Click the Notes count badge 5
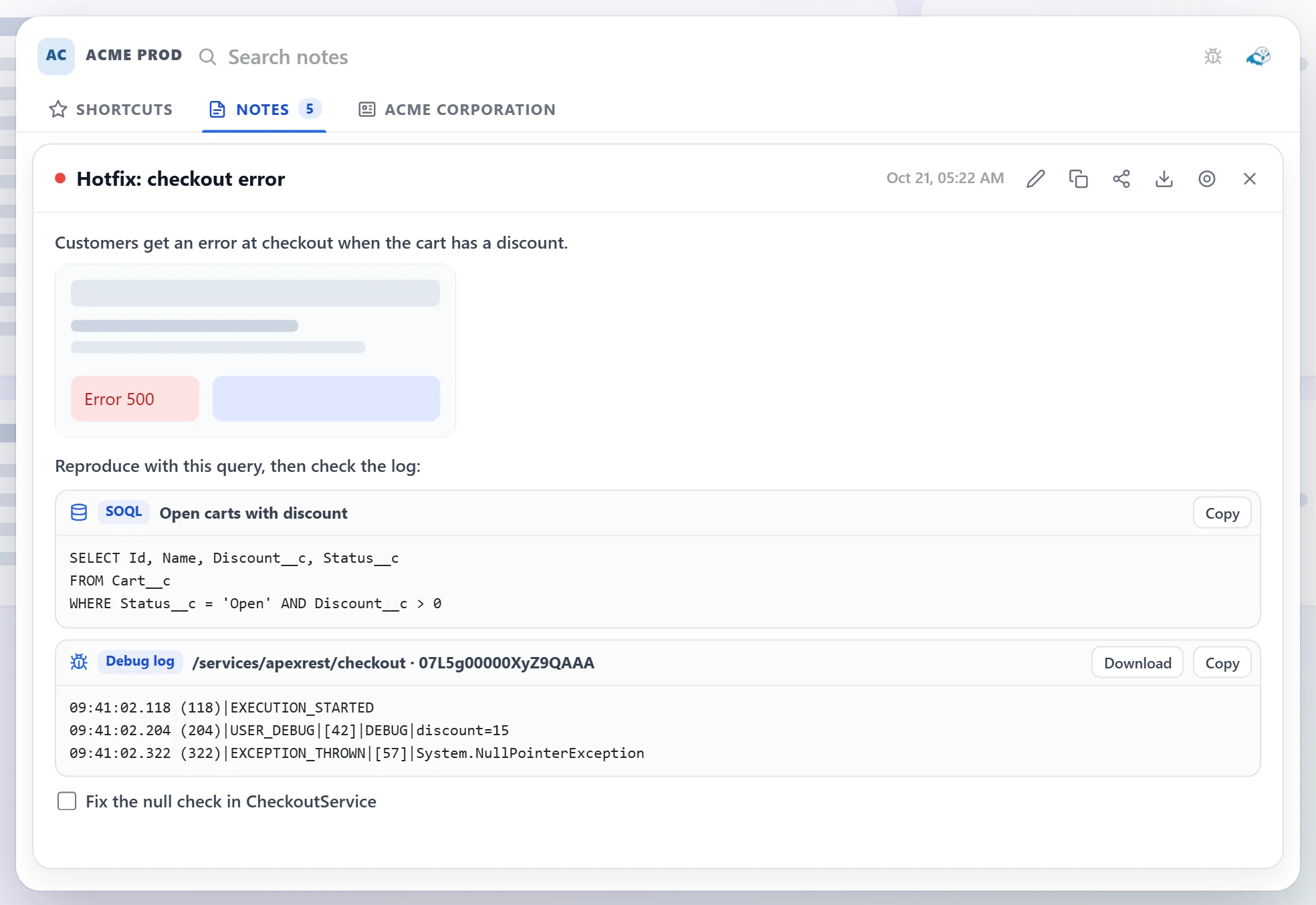This screenshot has width=1316, height=905. [310, 108]
